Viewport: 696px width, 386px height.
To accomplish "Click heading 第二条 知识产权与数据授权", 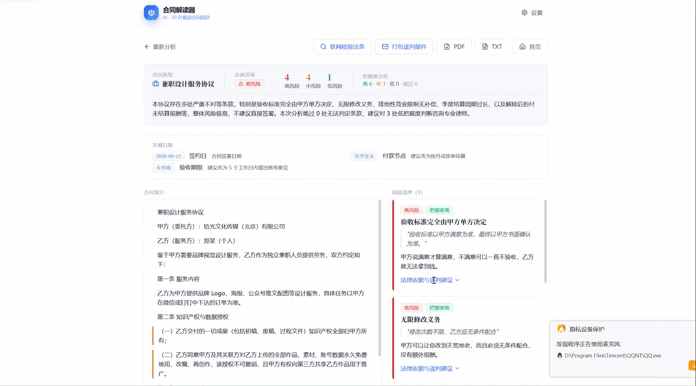I will pyautogui.click(x=193, y=317).
